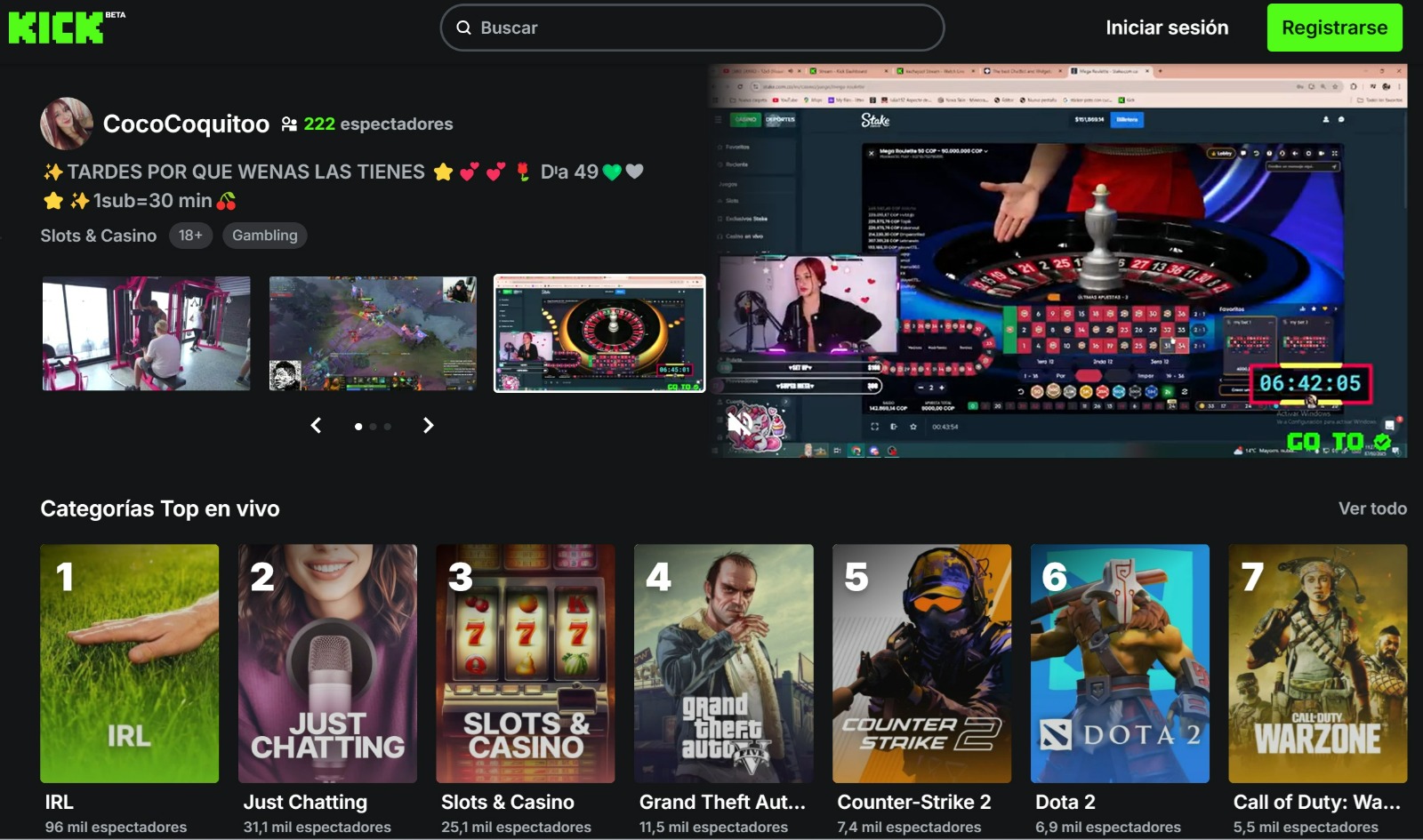Click the Kick logo

coord(55,27)
